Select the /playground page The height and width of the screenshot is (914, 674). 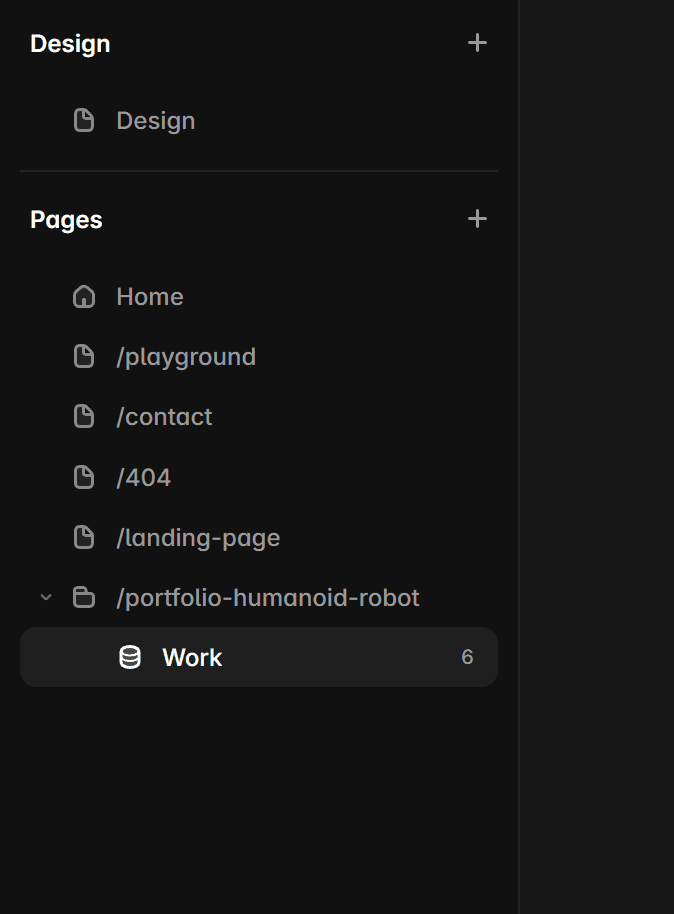tap(186, 357)
